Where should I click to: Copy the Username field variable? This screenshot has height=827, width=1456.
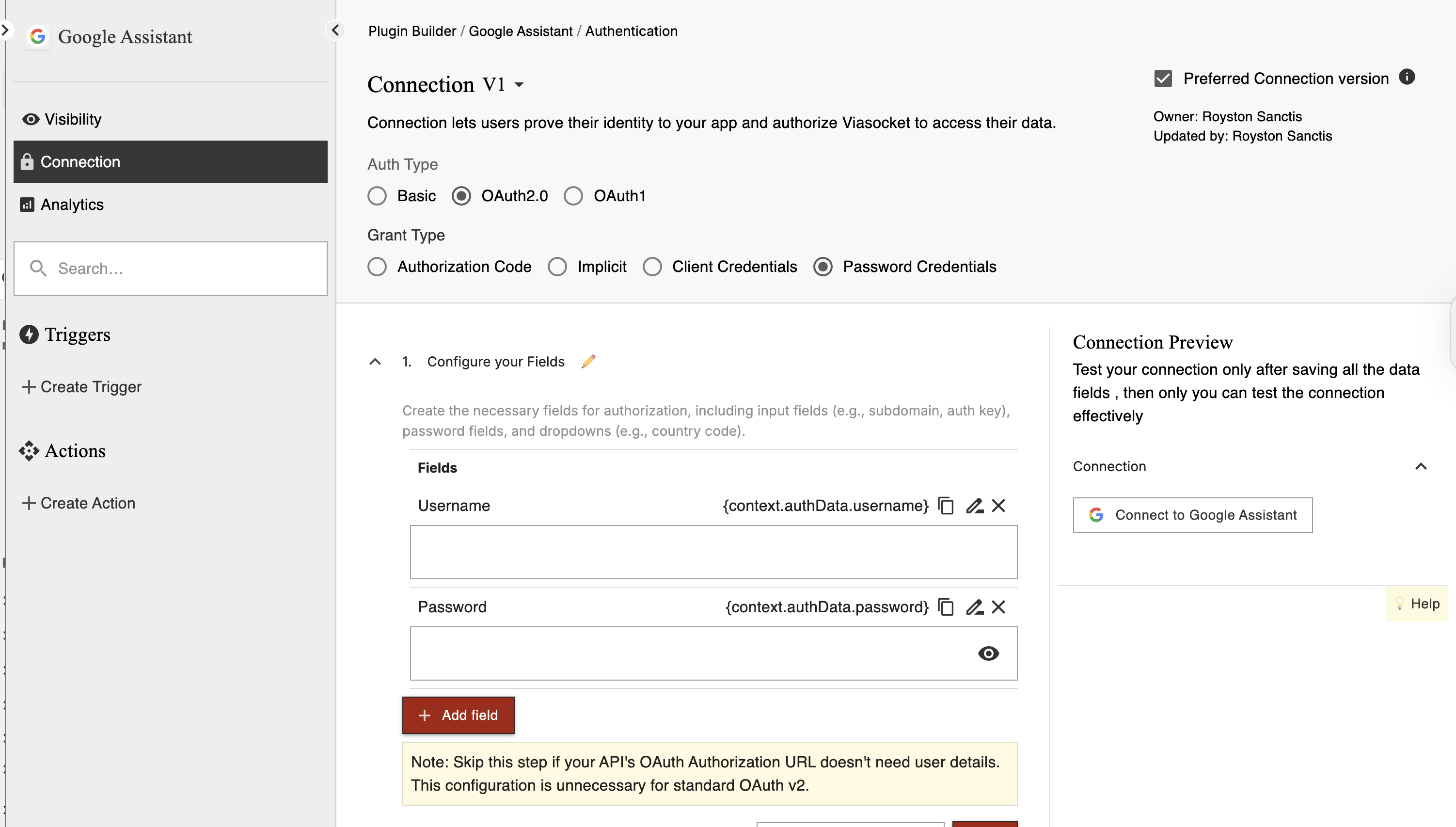coord(946,506)
